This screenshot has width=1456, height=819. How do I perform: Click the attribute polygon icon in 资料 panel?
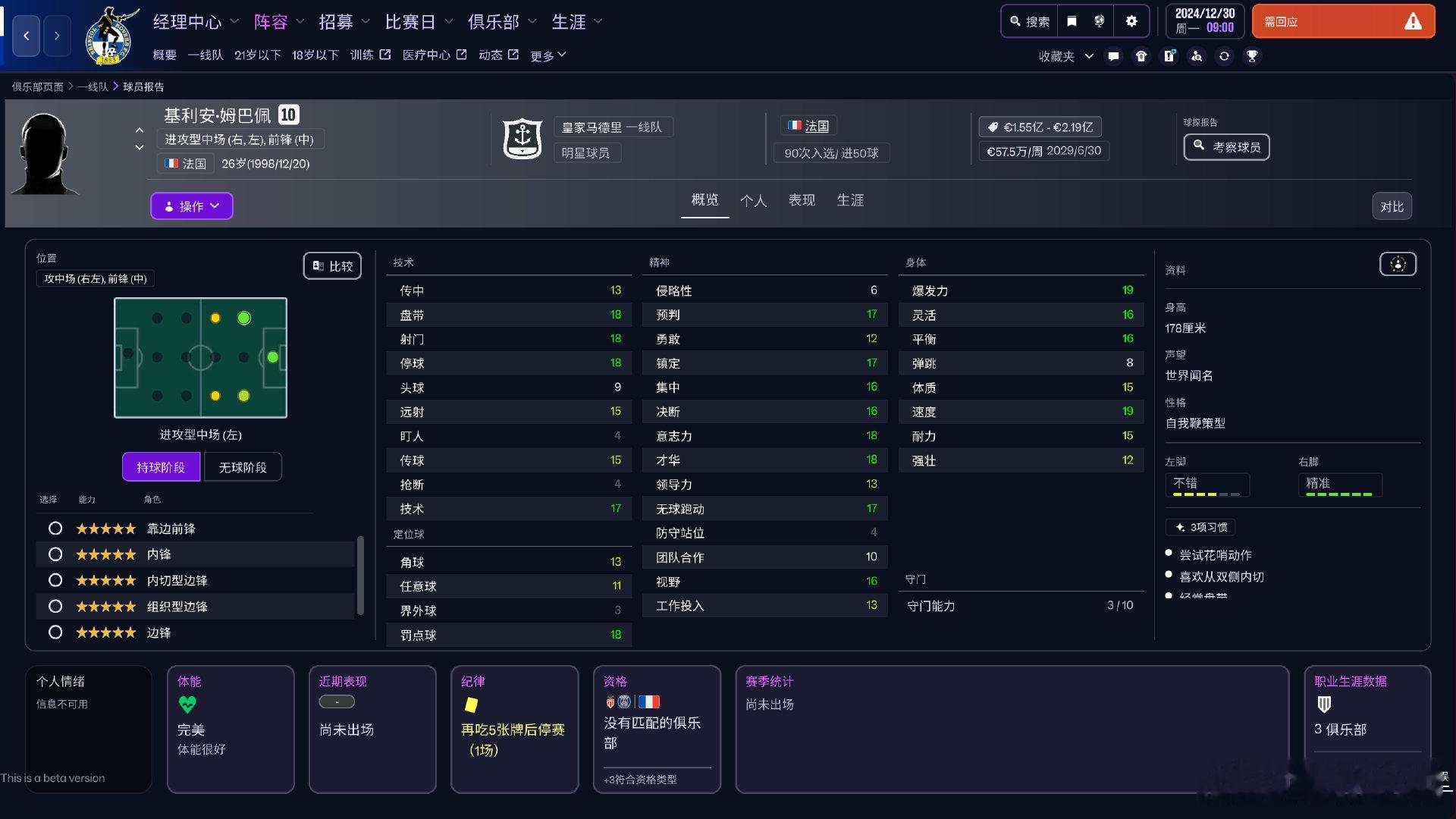click(1398, 264)
